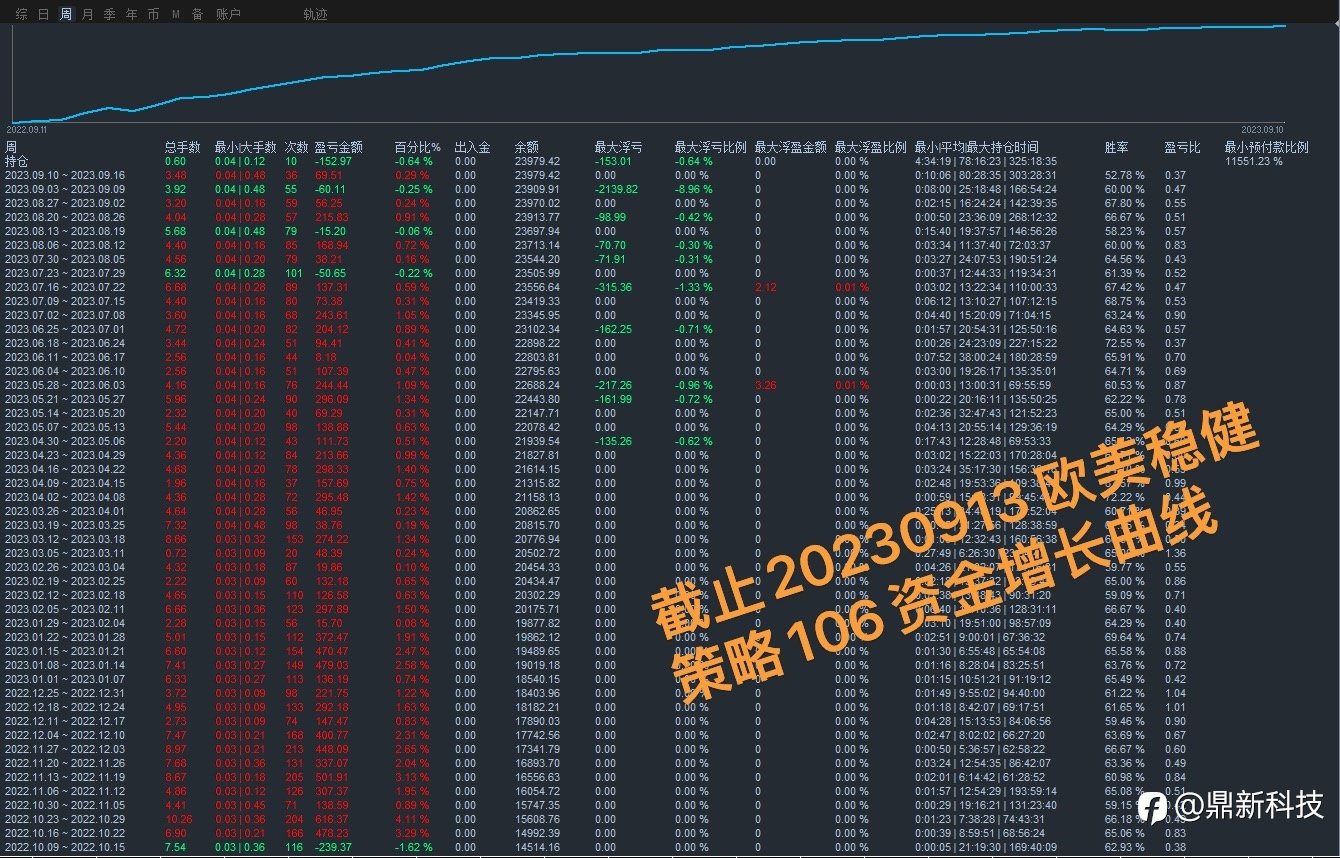Screen dimensions: 1340x858
Task: Open the 日 daily statistics tab
Action: (x=44, y=14)
